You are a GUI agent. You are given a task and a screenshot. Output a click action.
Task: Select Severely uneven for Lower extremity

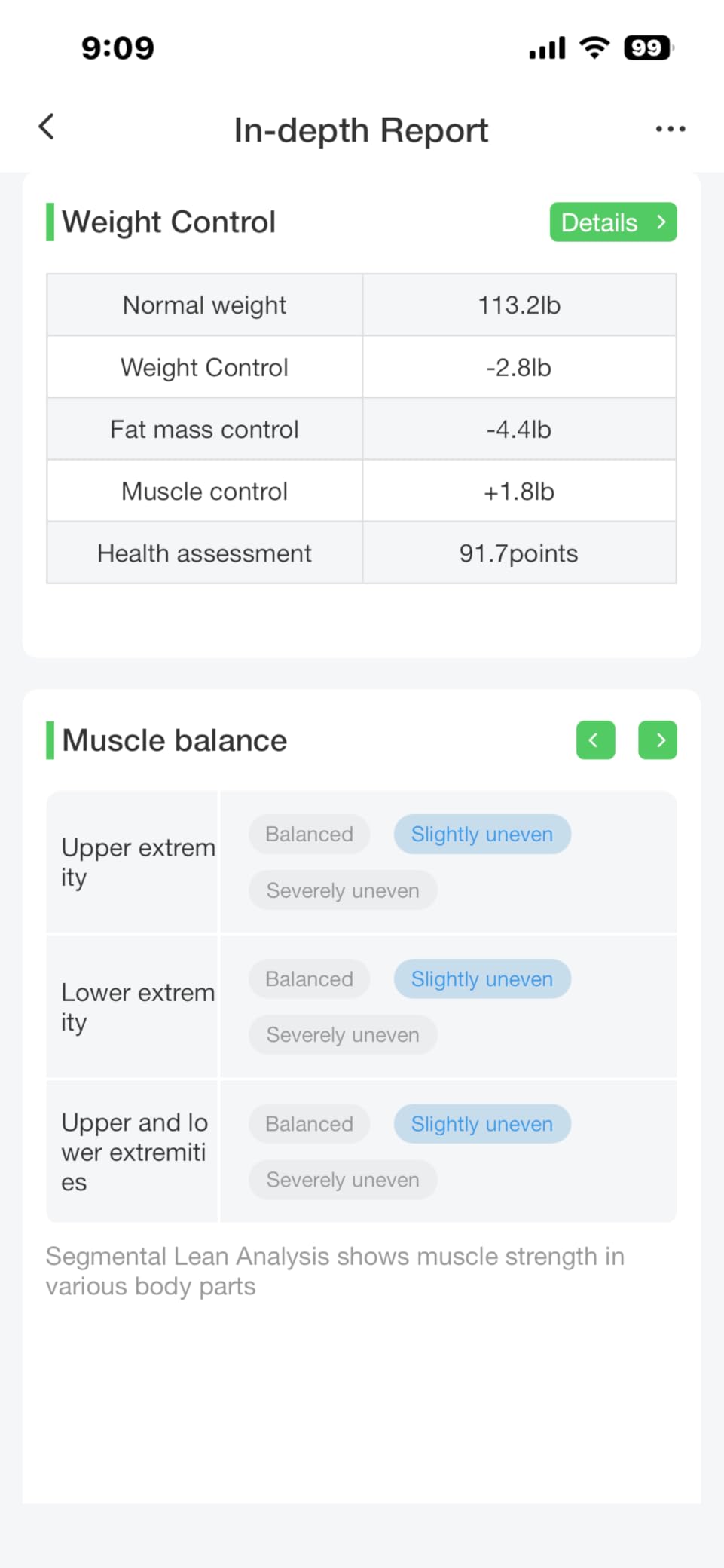342,1034
